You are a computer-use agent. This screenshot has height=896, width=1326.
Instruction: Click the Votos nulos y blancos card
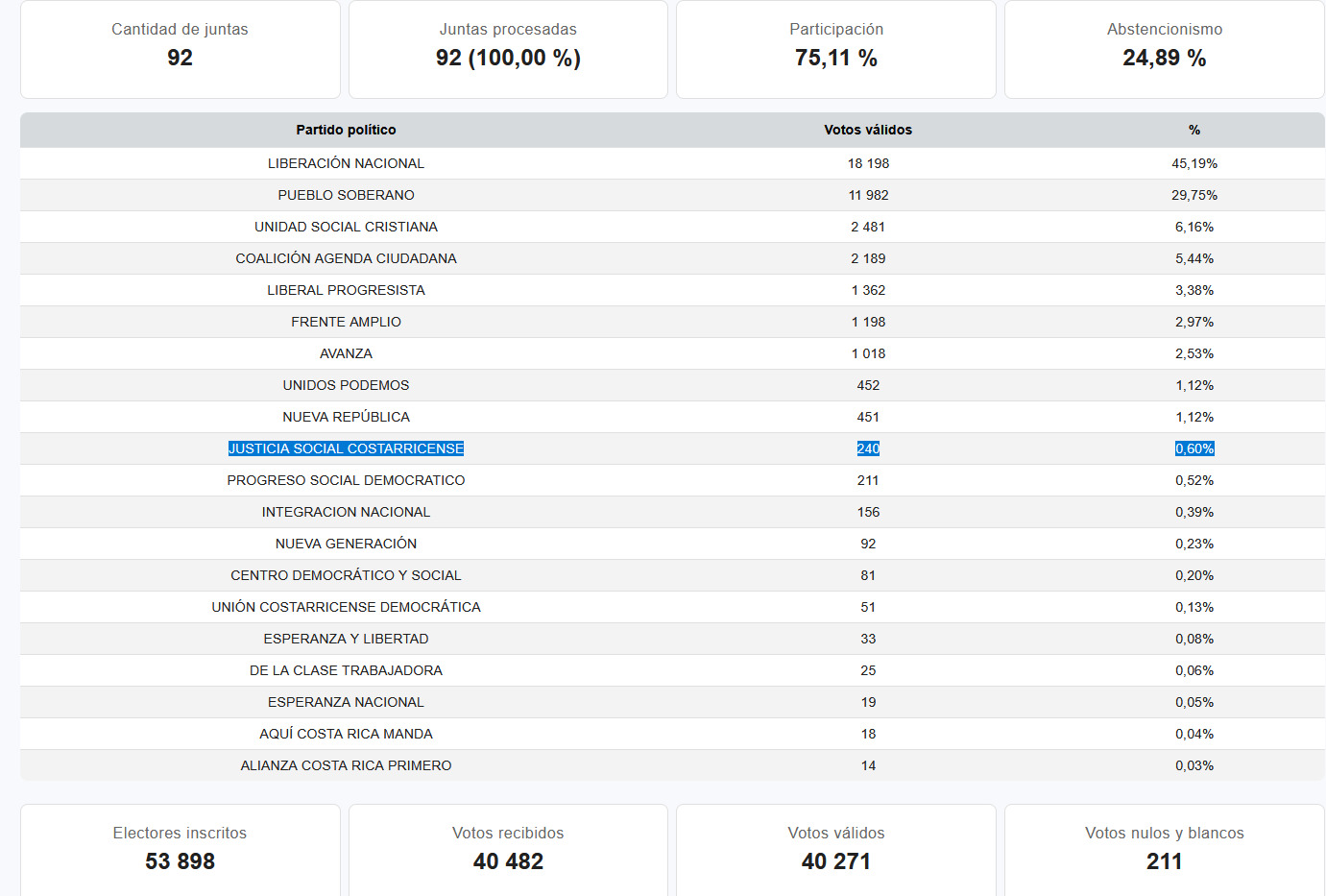tap(1164, 849)
